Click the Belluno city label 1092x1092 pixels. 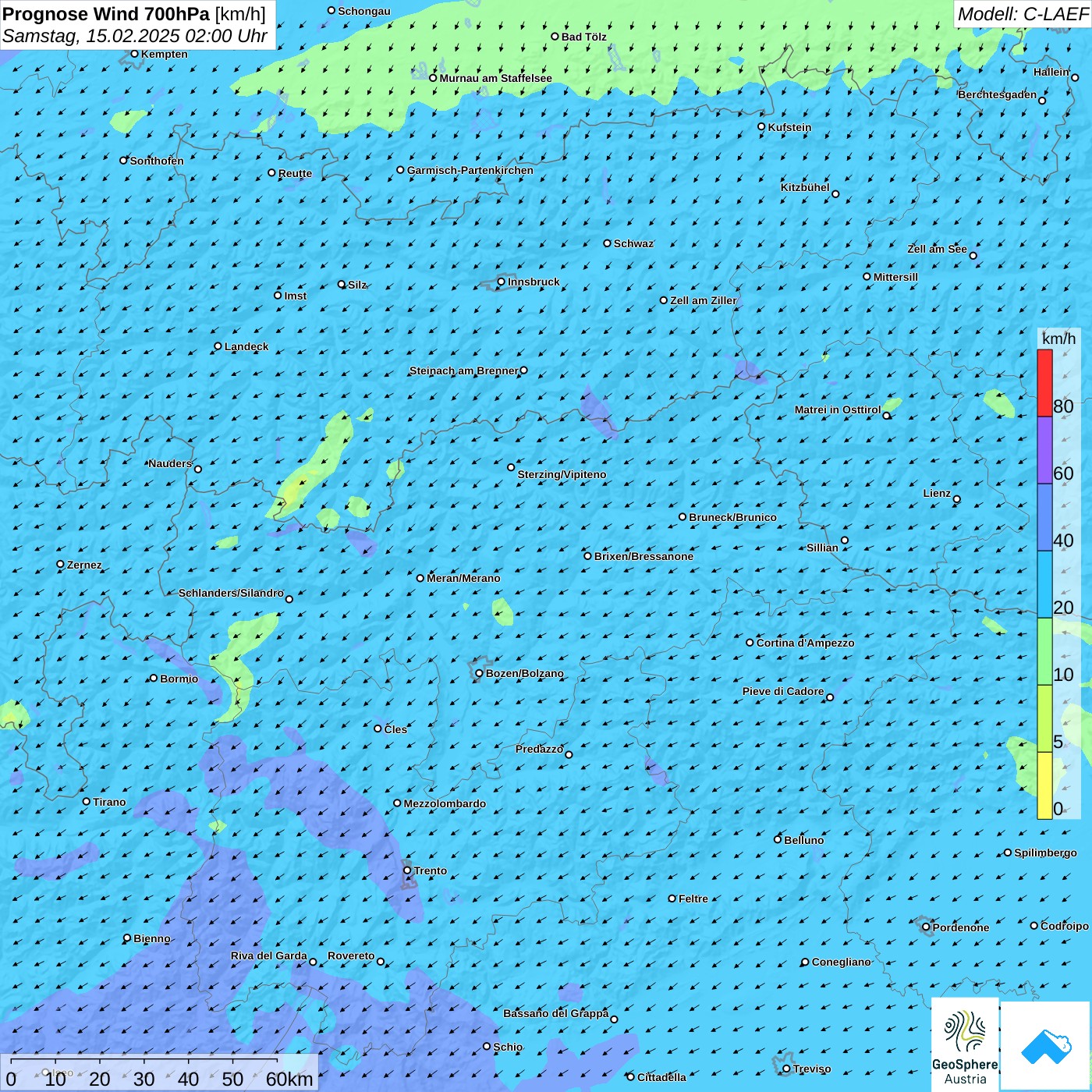point(804,840)
